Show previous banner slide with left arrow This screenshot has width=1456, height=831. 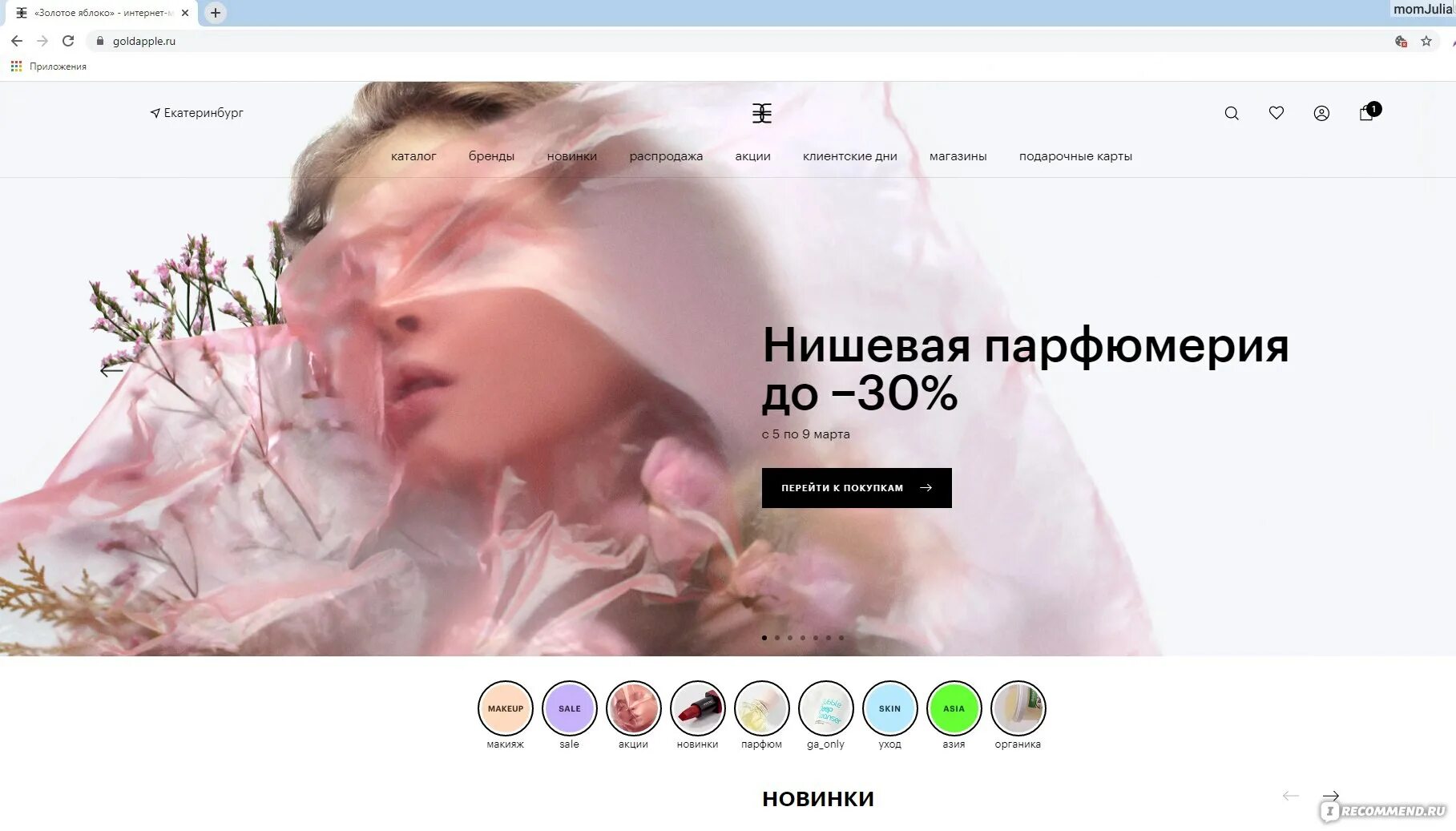[x=111, y=370]
